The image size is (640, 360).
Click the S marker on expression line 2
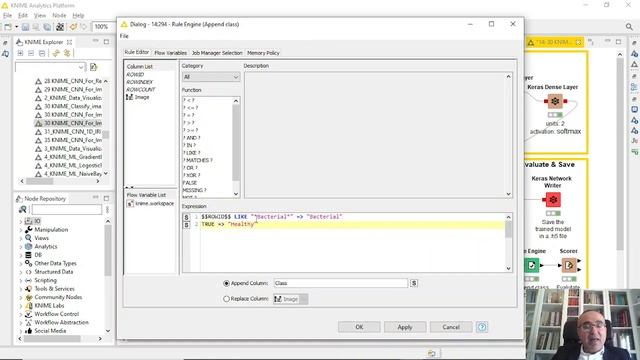(186, 225)
